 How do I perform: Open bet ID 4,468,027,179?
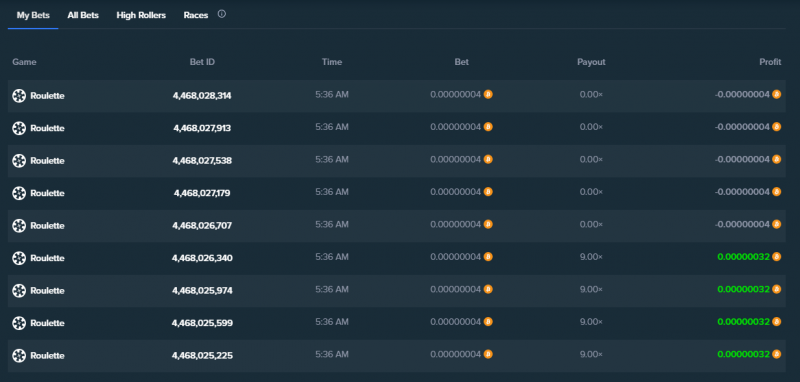[202, 193]
